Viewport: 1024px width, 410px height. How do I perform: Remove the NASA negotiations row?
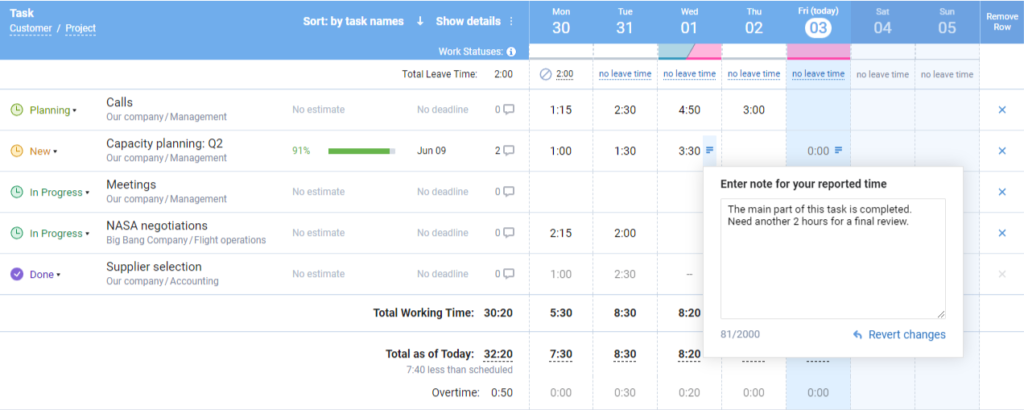coord(1002,233)
